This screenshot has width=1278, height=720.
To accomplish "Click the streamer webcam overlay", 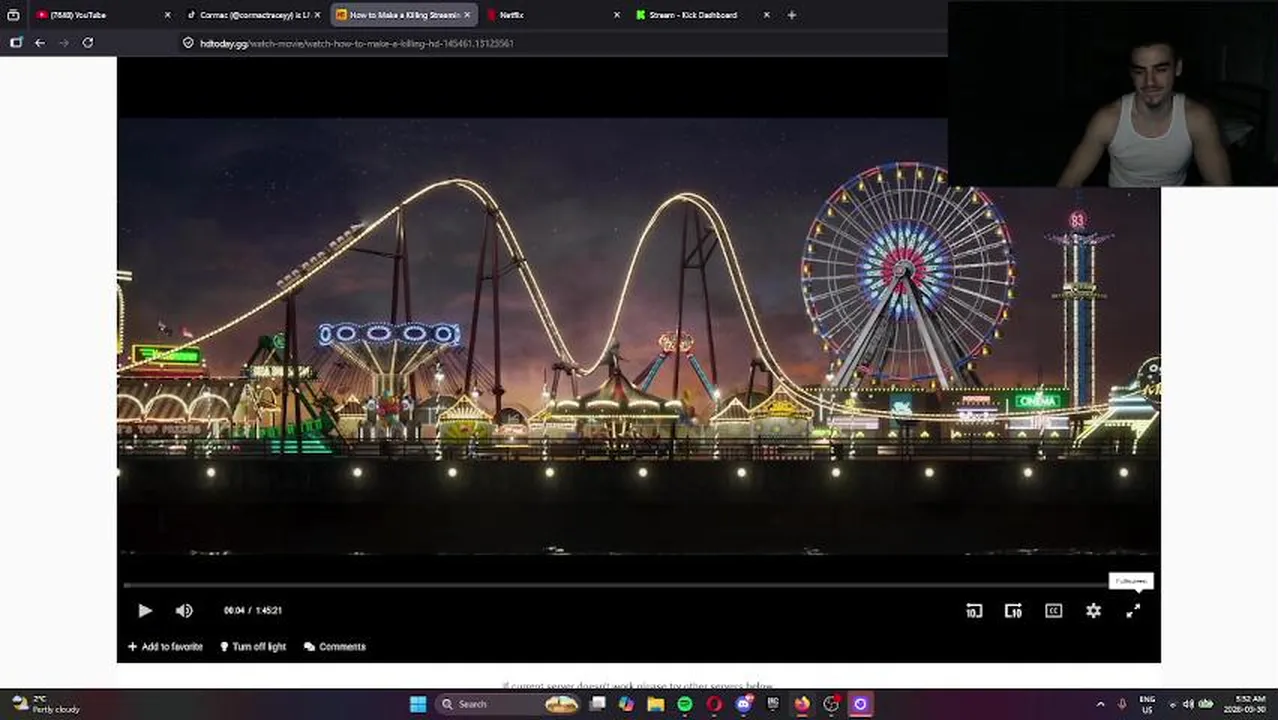I will 1113,94.
